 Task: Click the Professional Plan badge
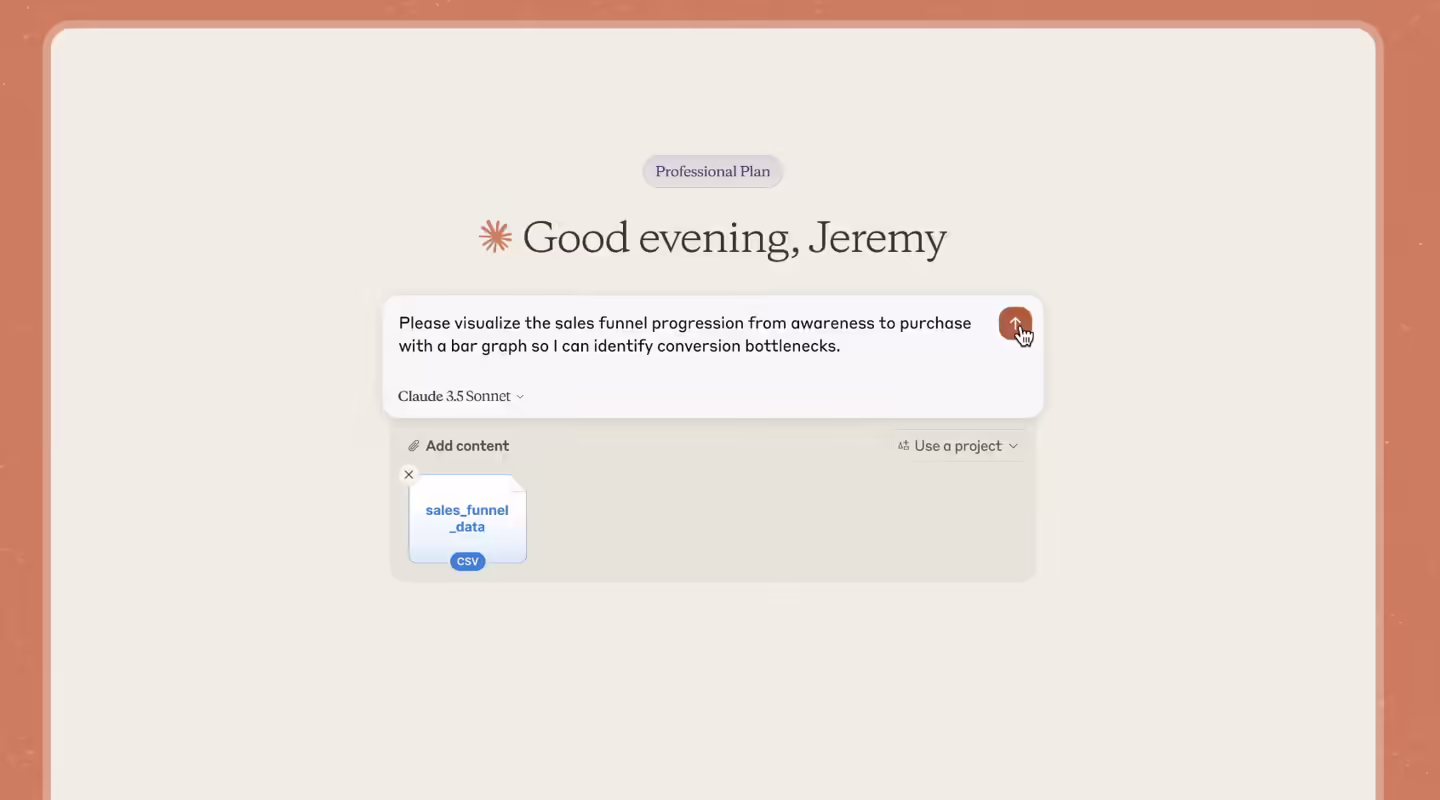click(x=713, y=171)
